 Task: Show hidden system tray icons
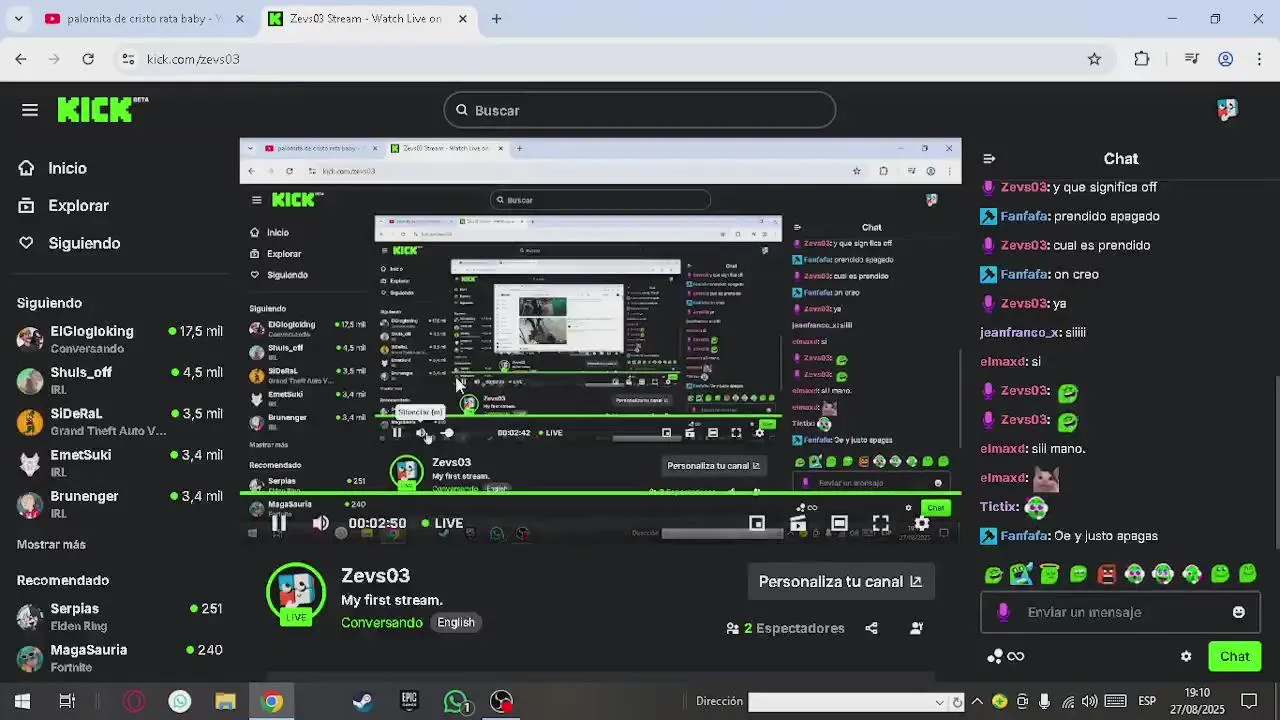pyautogui.click(x=977, y=701)
